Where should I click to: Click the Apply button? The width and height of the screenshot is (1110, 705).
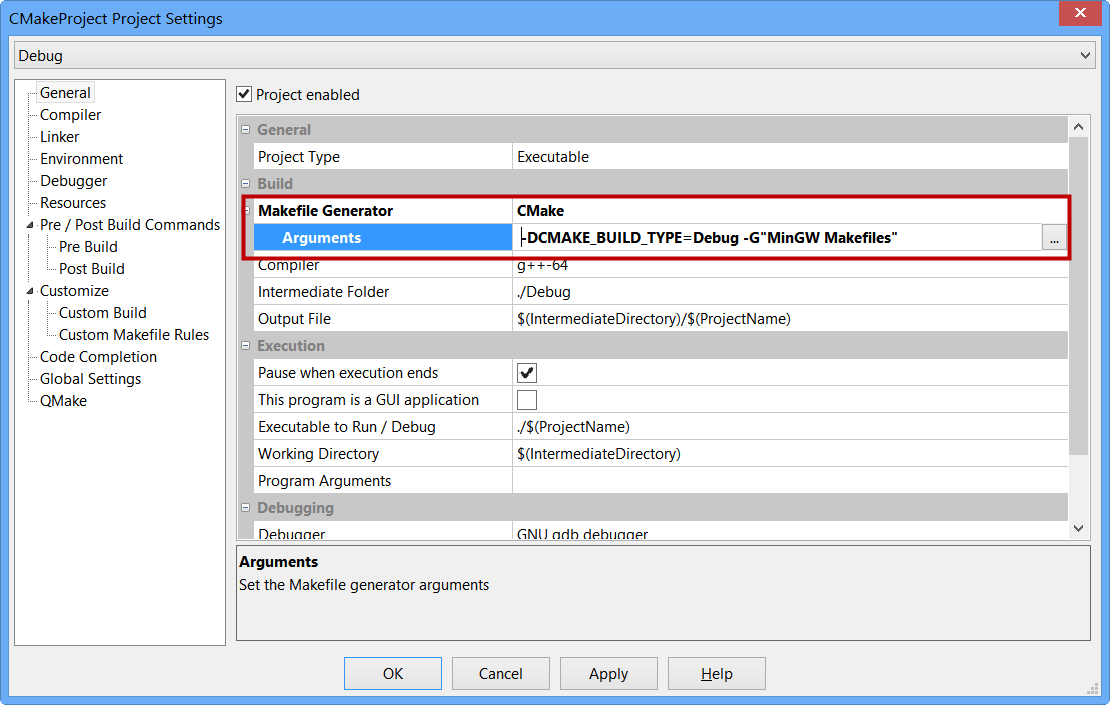pyautogui.click(x=609, y=673)
